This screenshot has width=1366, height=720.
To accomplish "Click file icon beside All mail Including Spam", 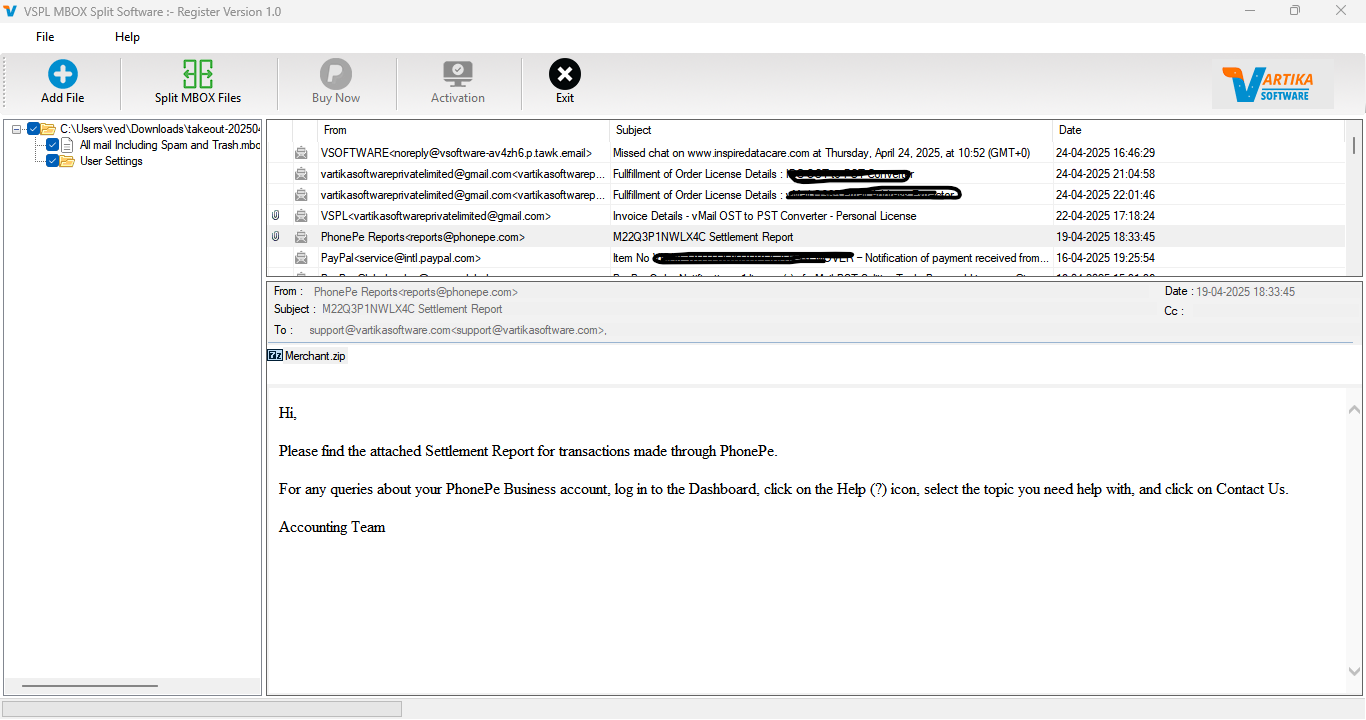I will pyautogui.click(x=67, y=145).
